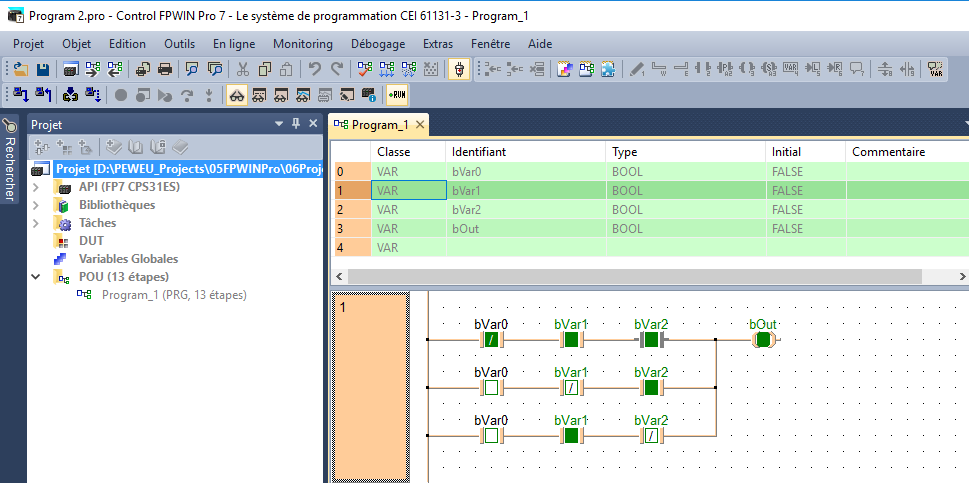Click the Print icon in toolbar
This screenshot has height=483, width=969.
[165, 70]
